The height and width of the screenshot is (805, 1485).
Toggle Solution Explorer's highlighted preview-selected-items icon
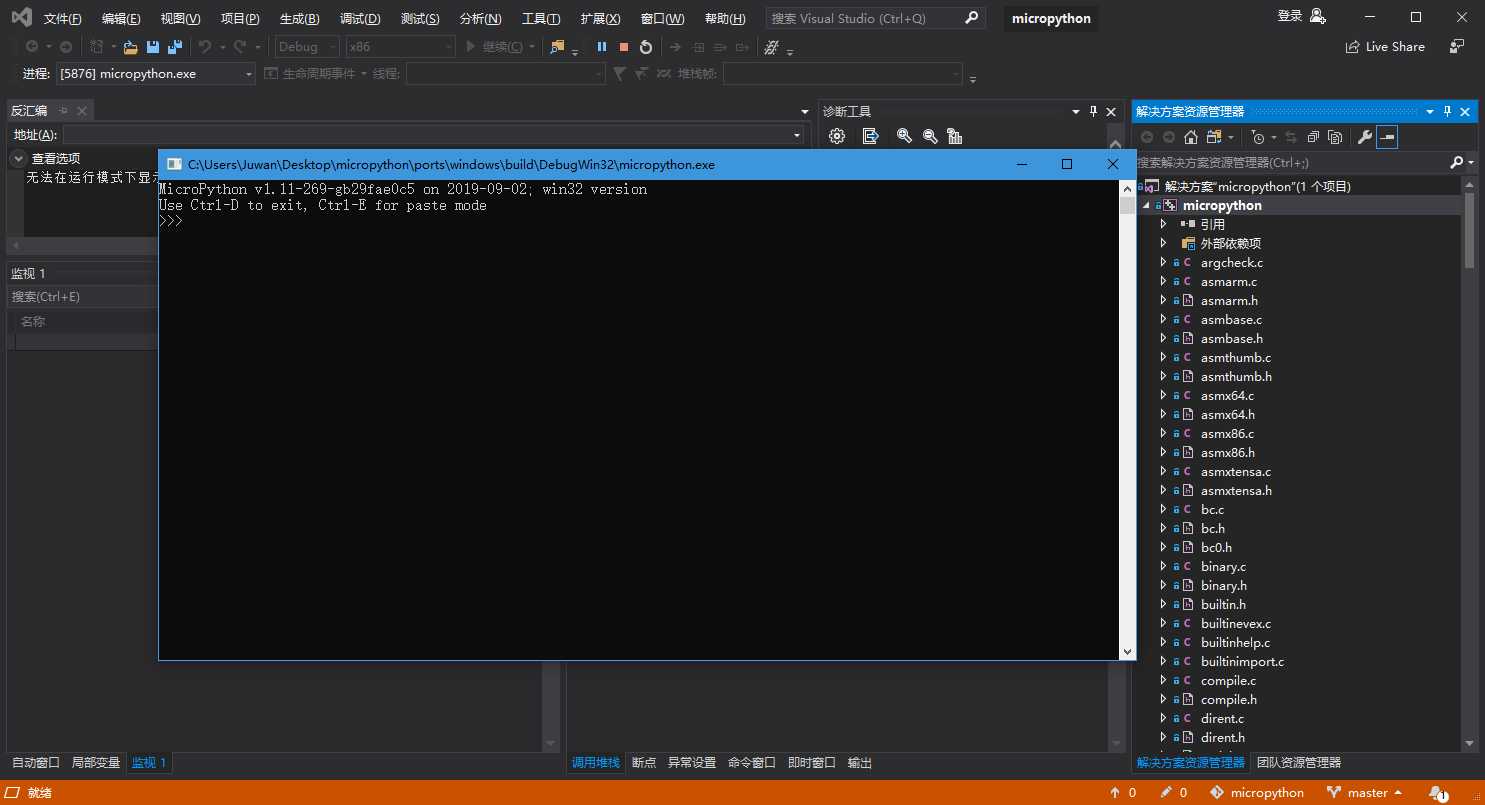(1386, 137)
